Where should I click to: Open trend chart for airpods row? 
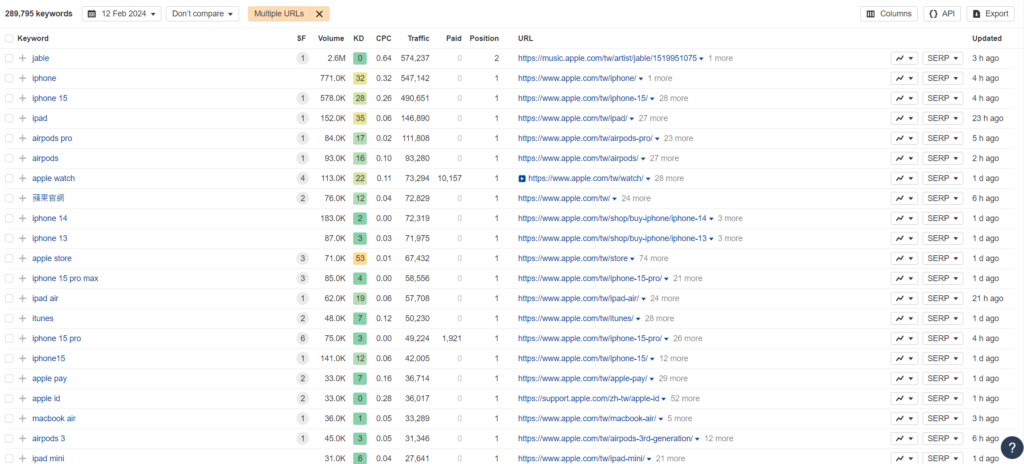[x=904, y=158]
